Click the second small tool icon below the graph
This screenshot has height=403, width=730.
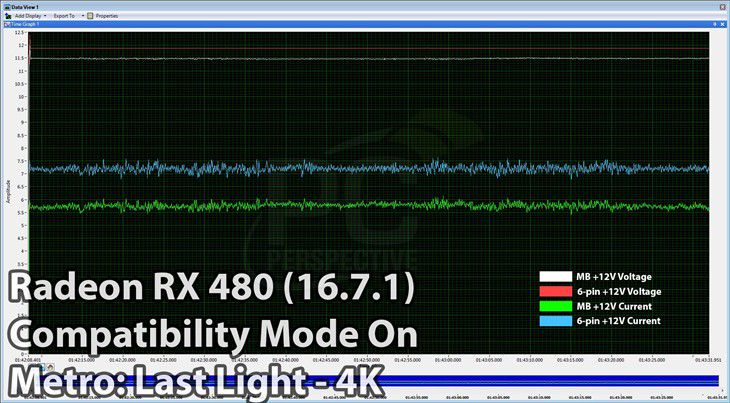51,368
